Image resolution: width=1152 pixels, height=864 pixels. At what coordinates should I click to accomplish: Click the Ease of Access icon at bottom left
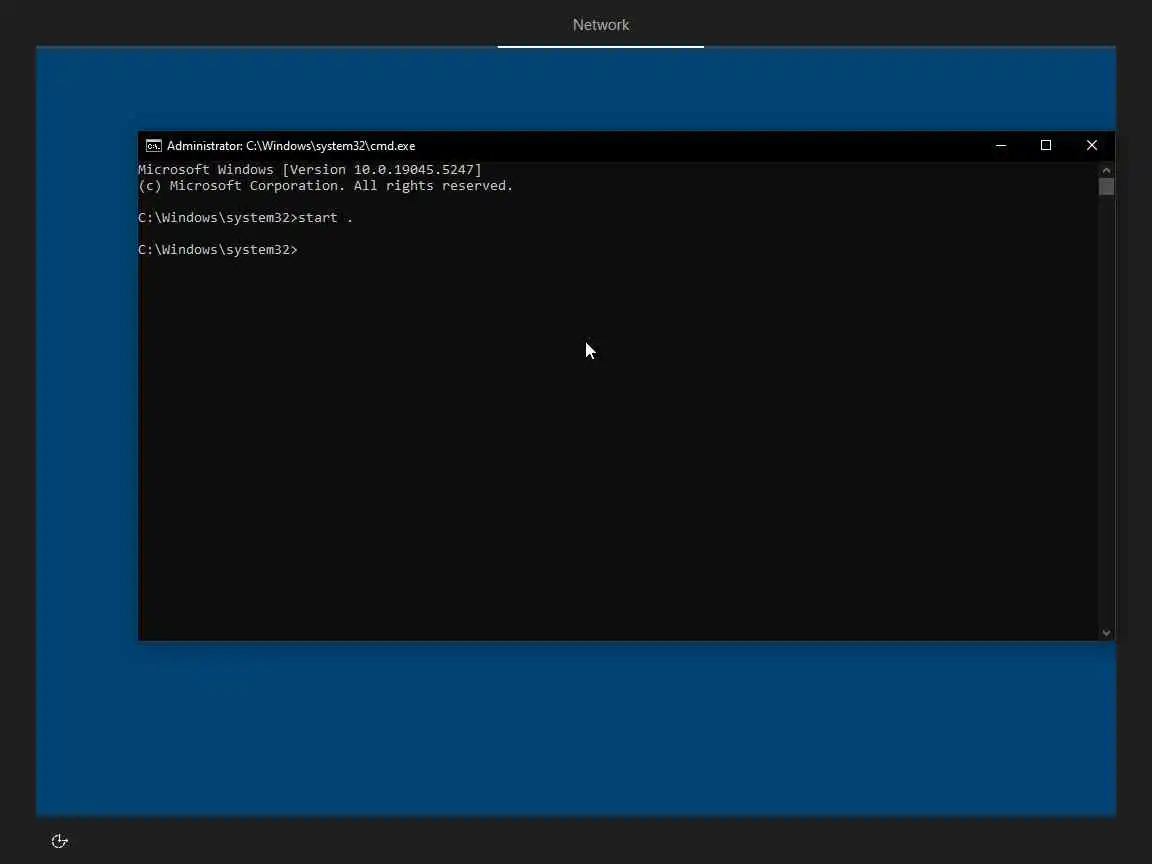tap(60, 840)
